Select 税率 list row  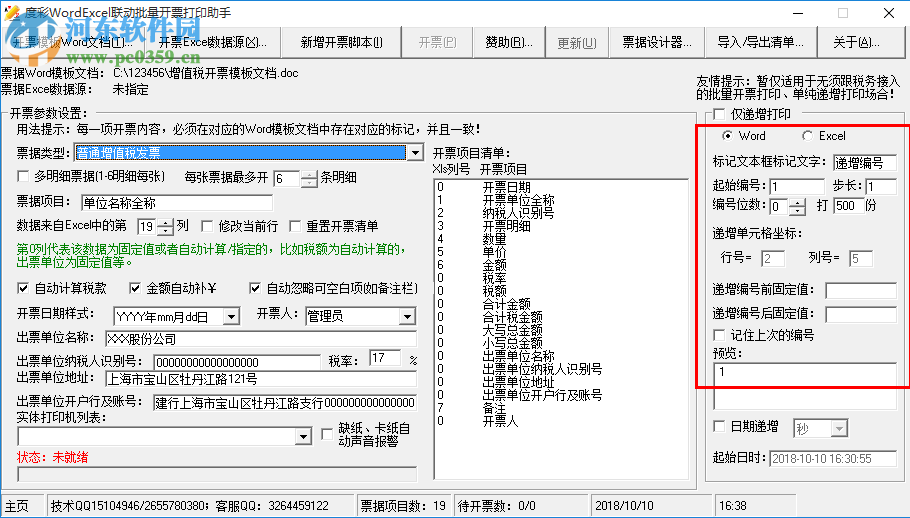click(561, 278)
